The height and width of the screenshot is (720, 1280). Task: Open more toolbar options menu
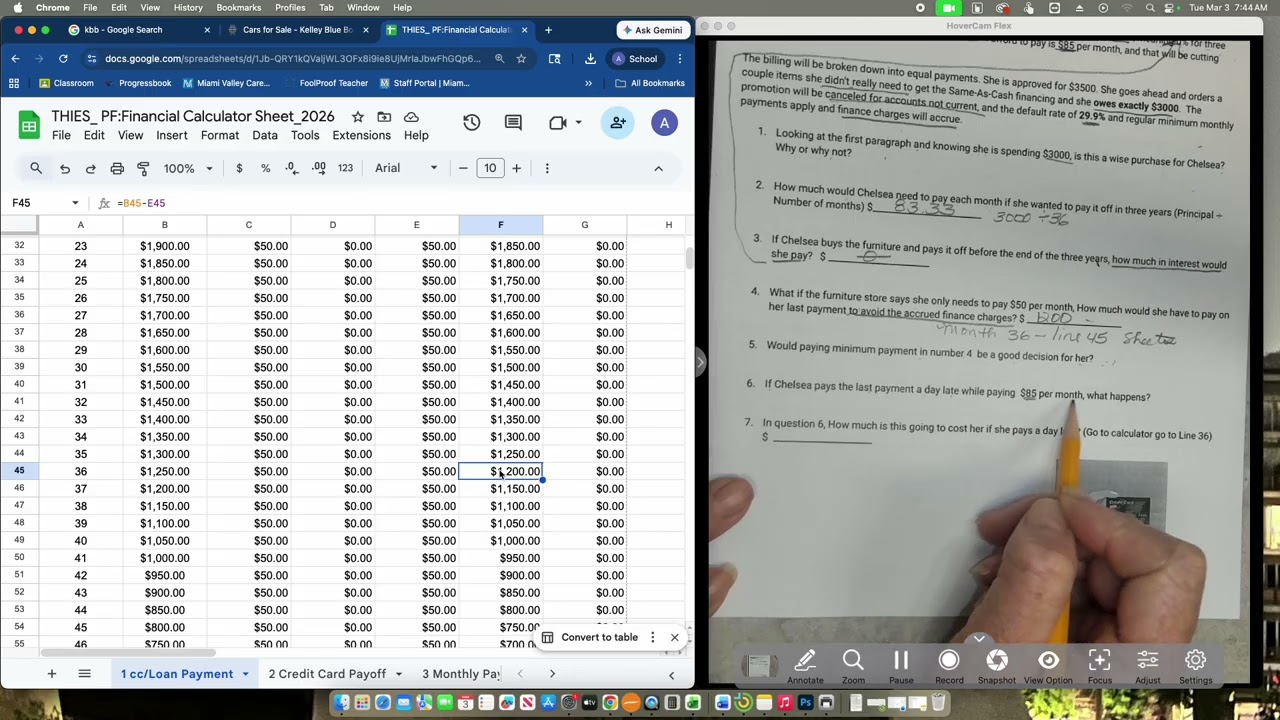coord(547,168)
